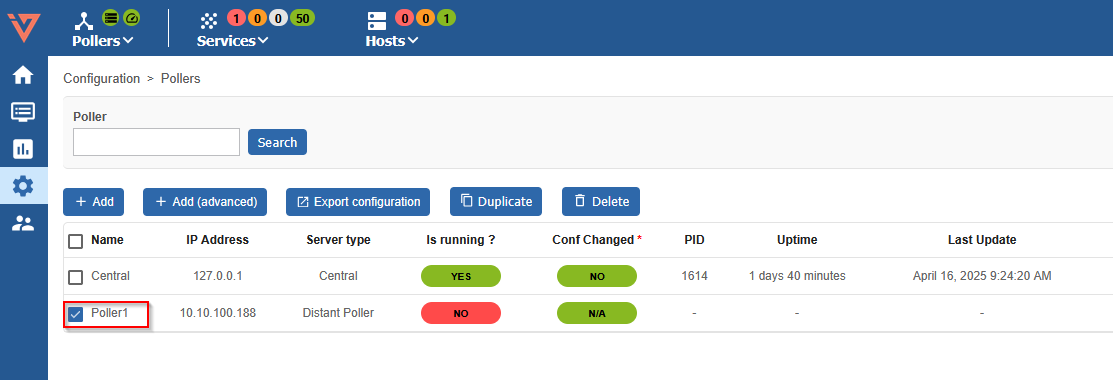The width and height of the screenshot is (1113, 380).
Task: Open the Configuration gear section in sidebar
Action: pos(23,186)
